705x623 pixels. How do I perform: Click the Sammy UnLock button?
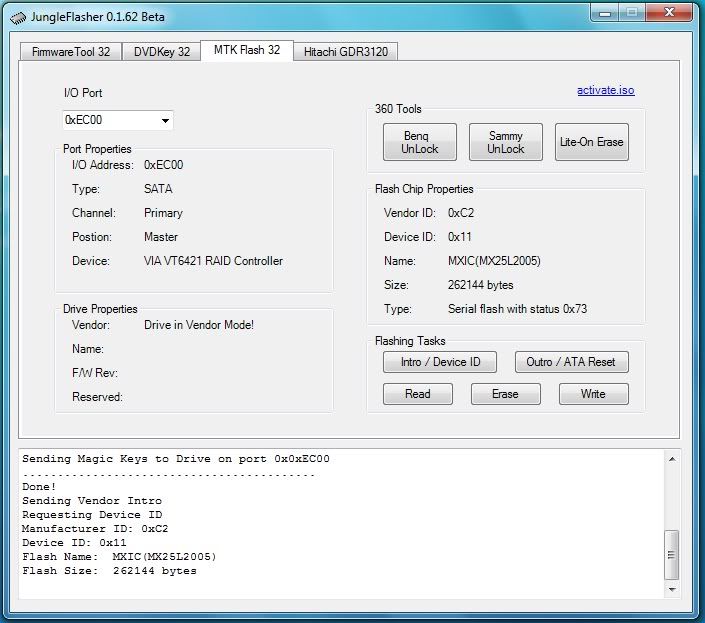click(506, 142)
